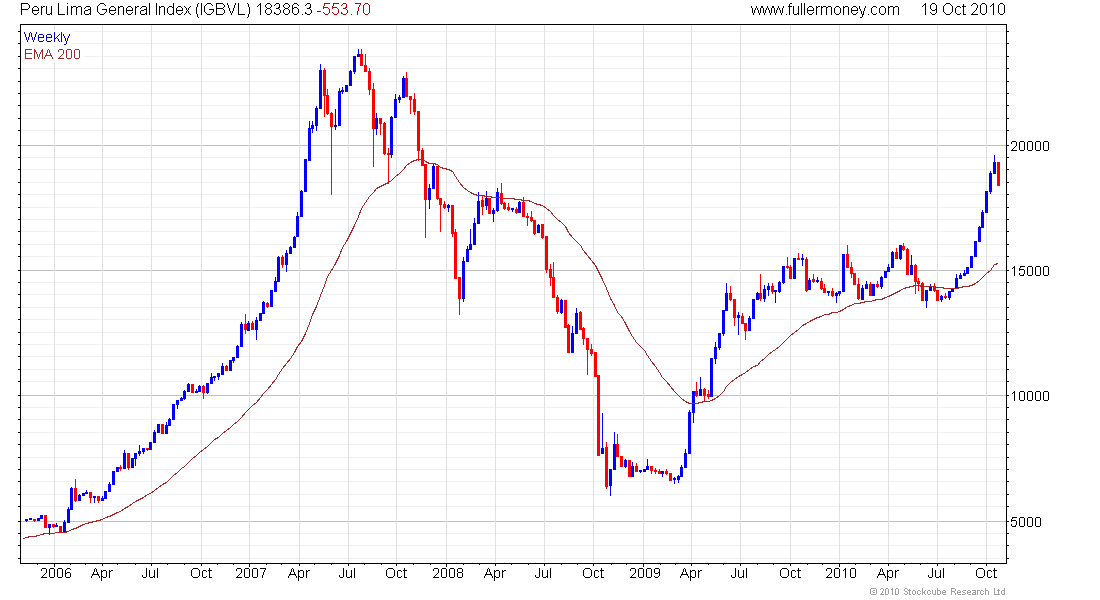Click the Stockcube Research Ltd copyright text
Viewport: 1100px width, 600px height.
click(937, 592)
